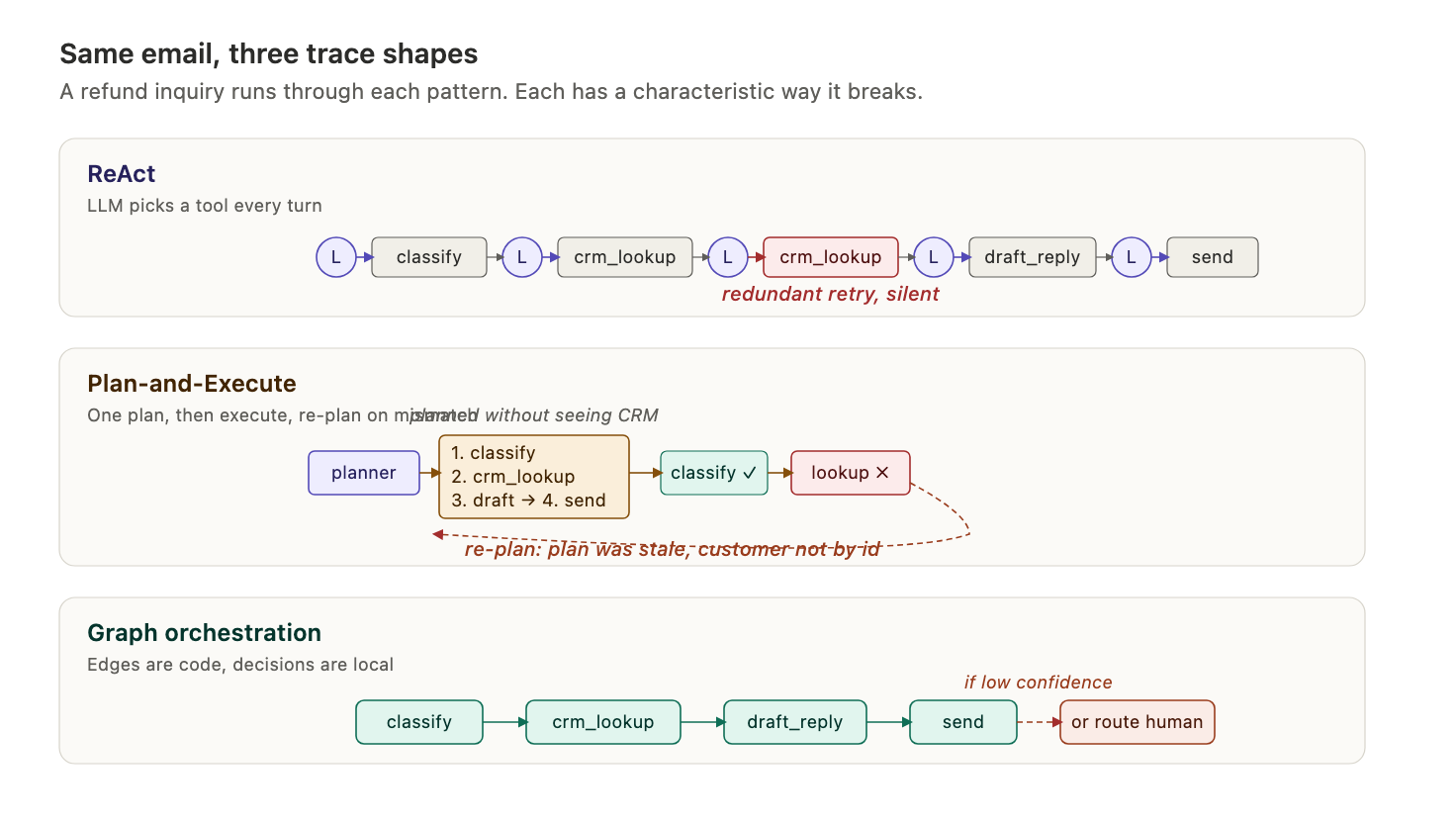This screenshot has height=823, width=1456.
Task: Select the failed lookup × node
Action: click(x=850, y=473)
